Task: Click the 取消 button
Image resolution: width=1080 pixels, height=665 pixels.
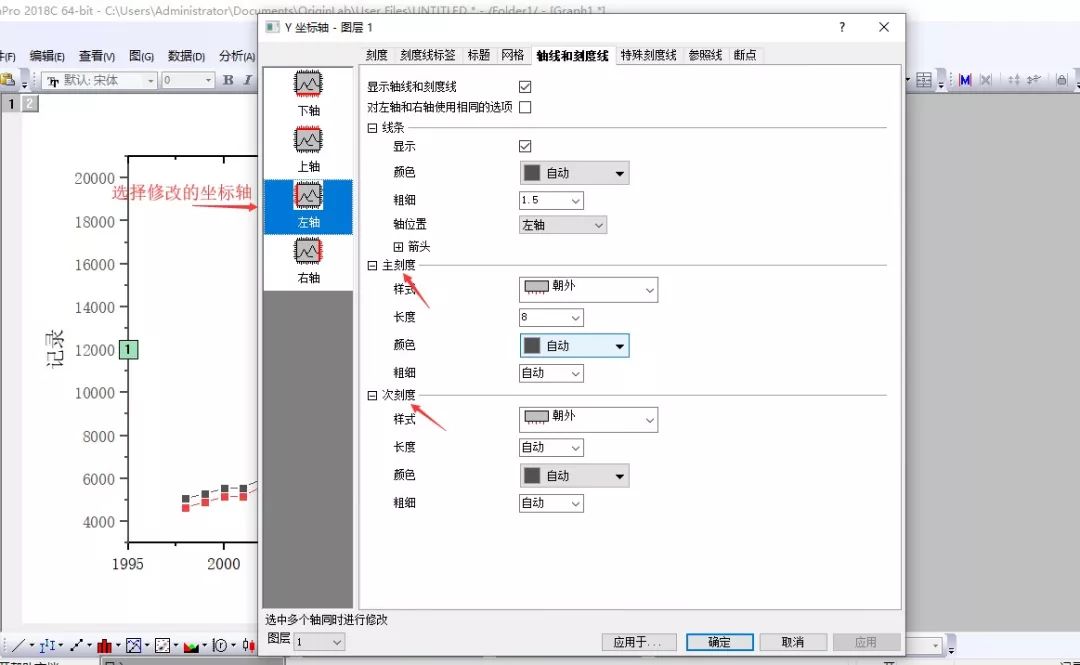Action: [x=793, y=642]
